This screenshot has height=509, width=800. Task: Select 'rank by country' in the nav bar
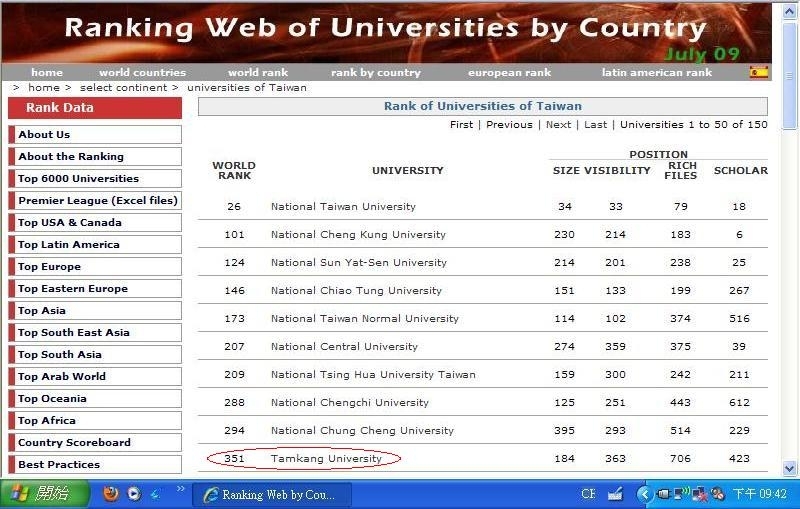click(376, 72)
